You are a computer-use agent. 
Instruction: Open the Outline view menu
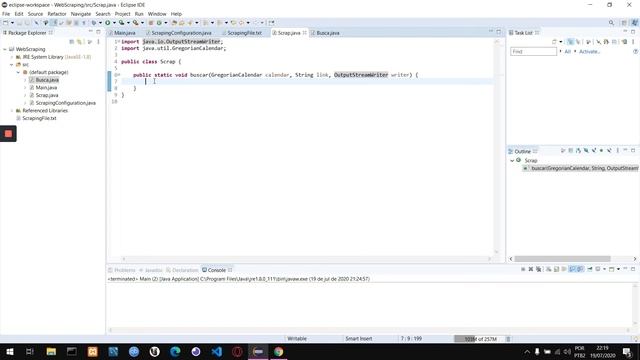[618, 151]
